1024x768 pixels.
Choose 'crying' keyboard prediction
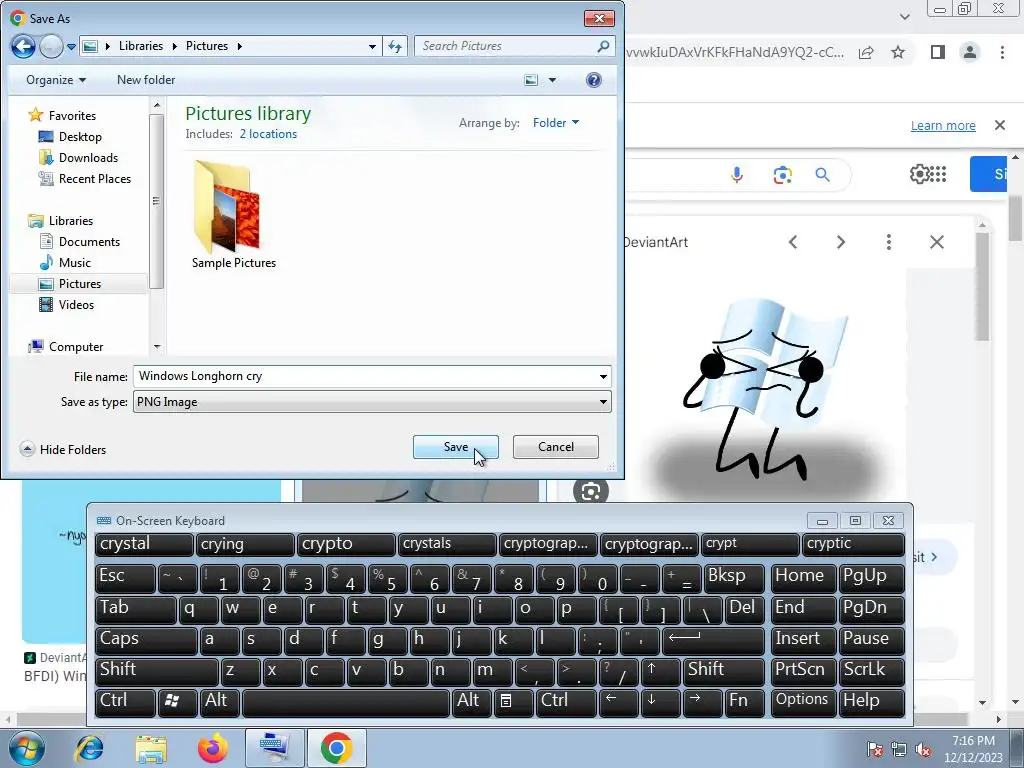pyautogui.click(x=245, y=544)
